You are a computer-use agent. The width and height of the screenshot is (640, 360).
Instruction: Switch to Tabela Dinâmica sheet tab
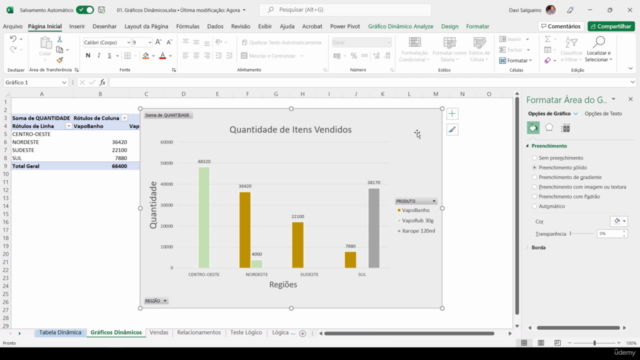(x=60, y=333)
